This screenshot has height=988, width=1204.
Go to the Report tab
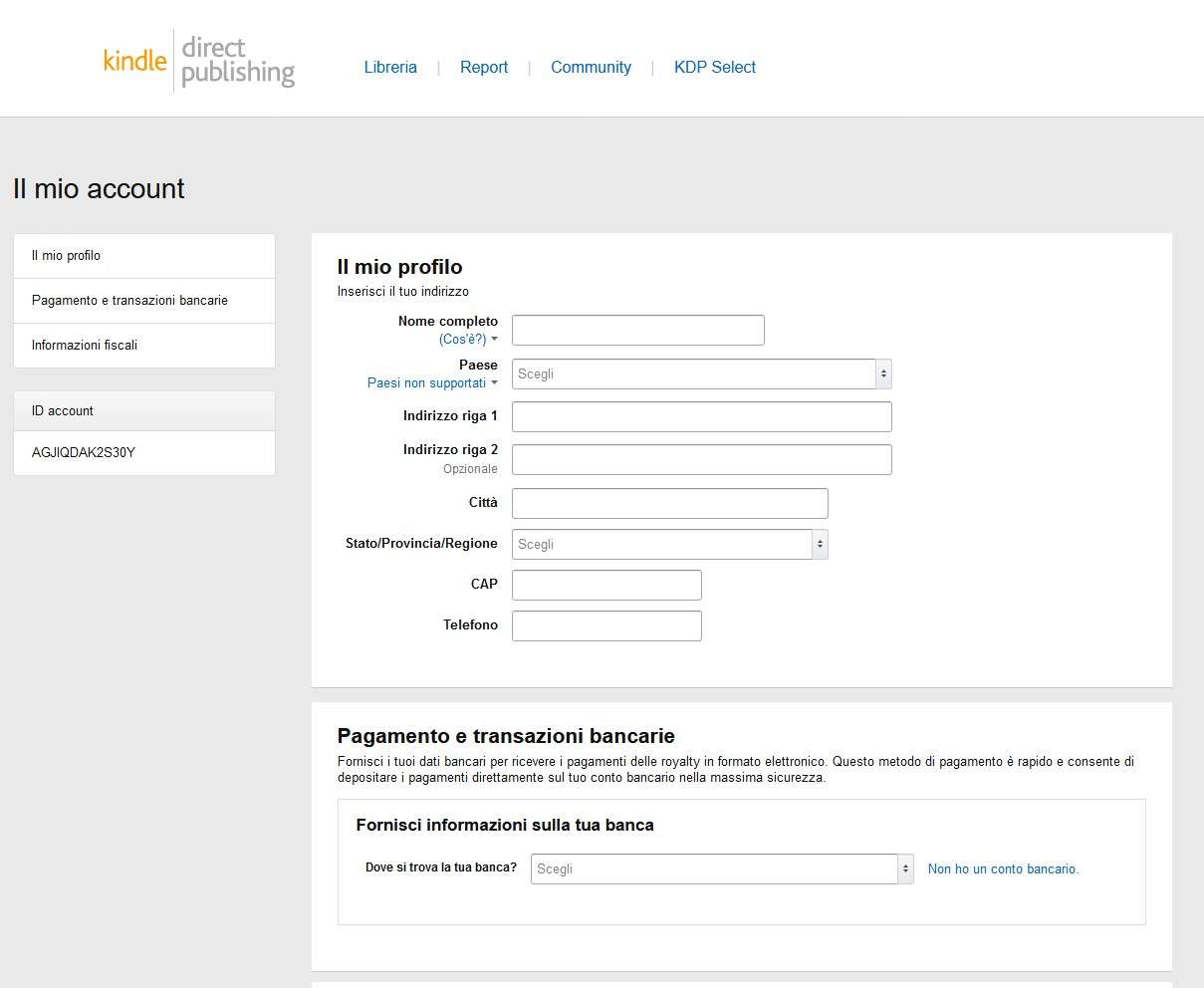484,67
